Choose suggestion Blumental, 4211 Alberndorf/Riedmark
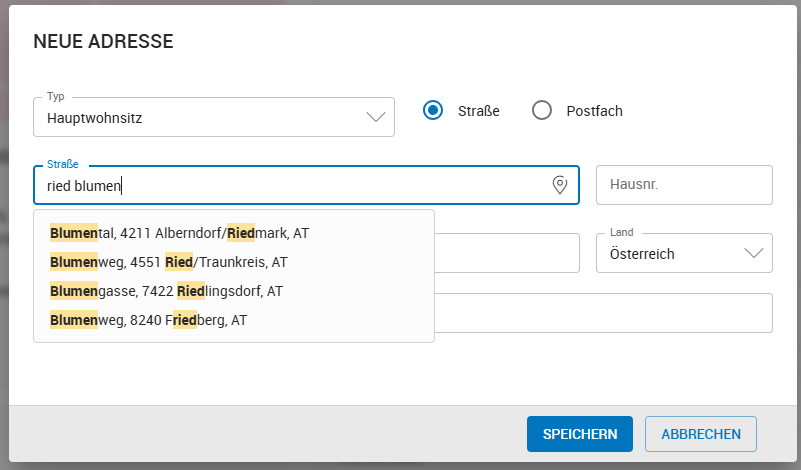The image size is (801, 470). click(180, 233)
